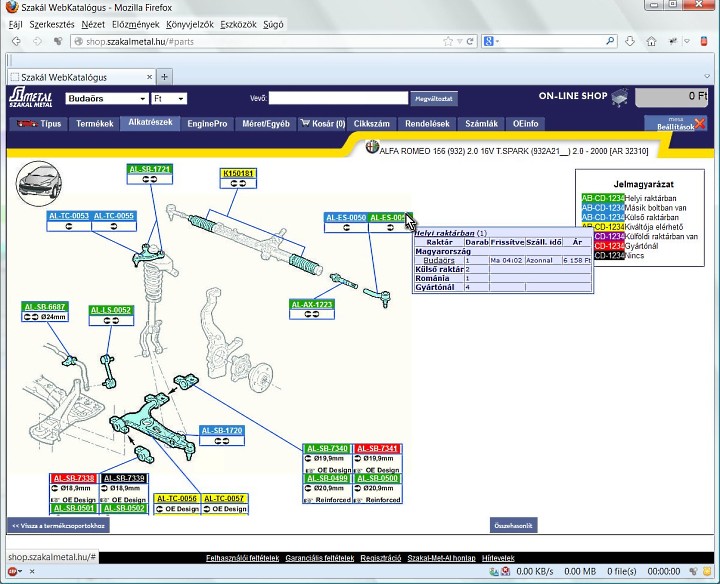Click the Megváltoztat button

click(x=433, y=99)
